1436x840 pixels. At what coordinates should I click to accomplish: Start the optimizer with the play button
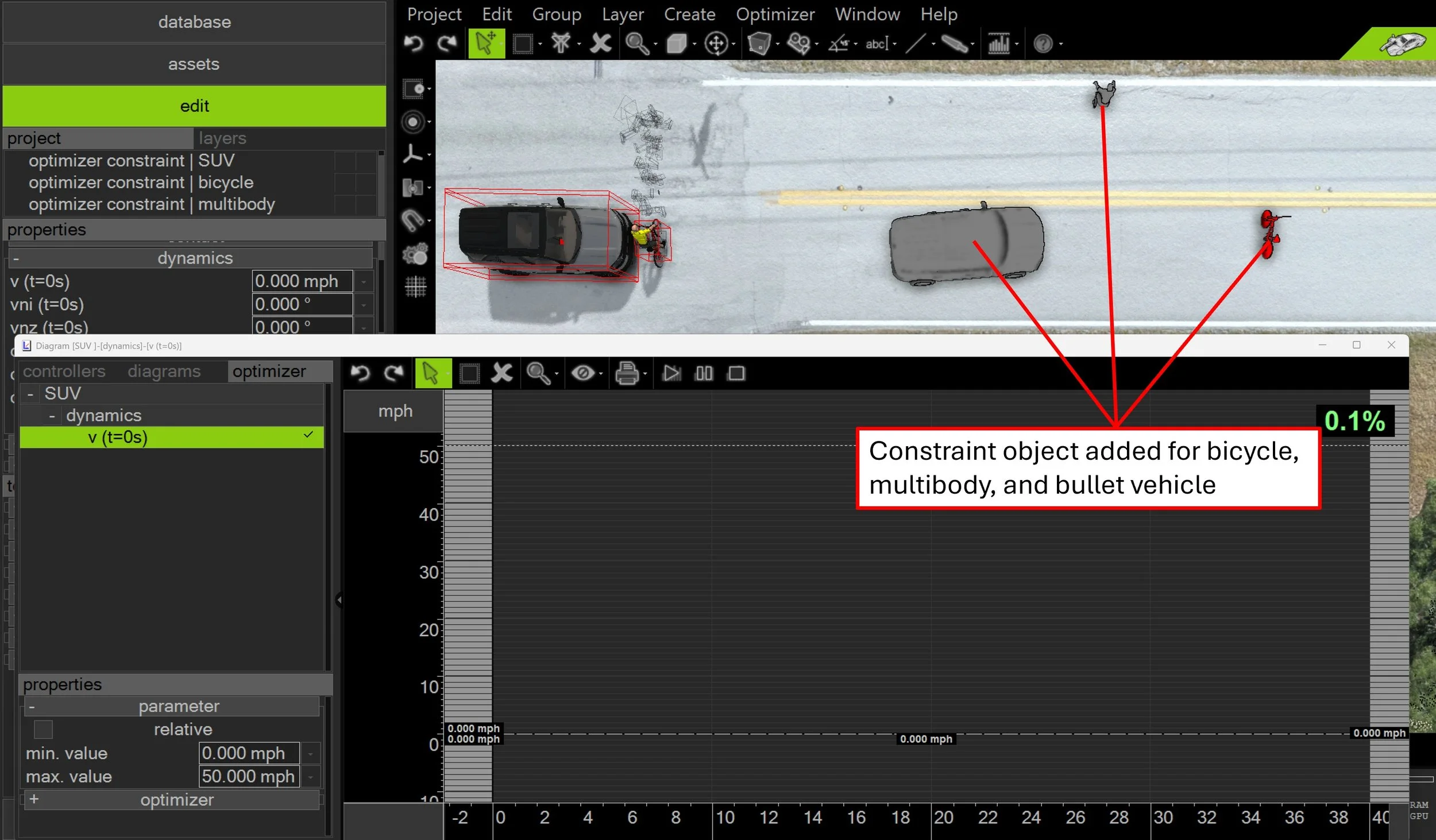click(x=671, y=374)
